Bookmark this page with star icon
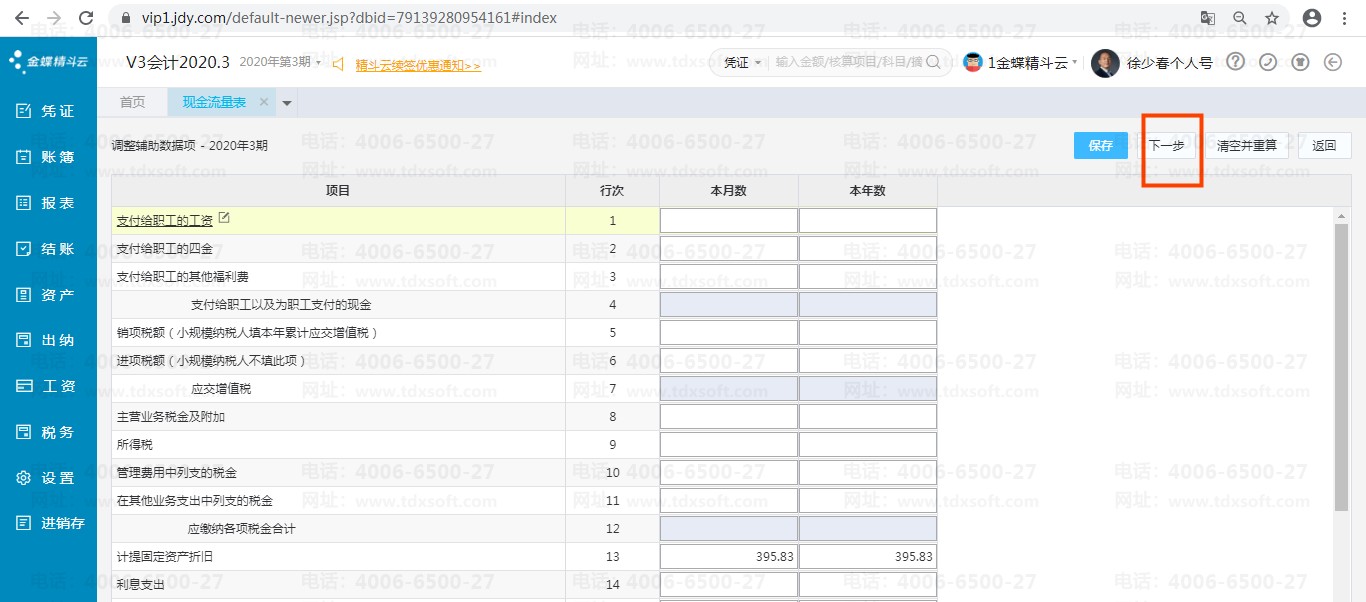Image resolution: width=1366 pixels, height=602 pixels. pyautogui.click(x=1272, y=18)
